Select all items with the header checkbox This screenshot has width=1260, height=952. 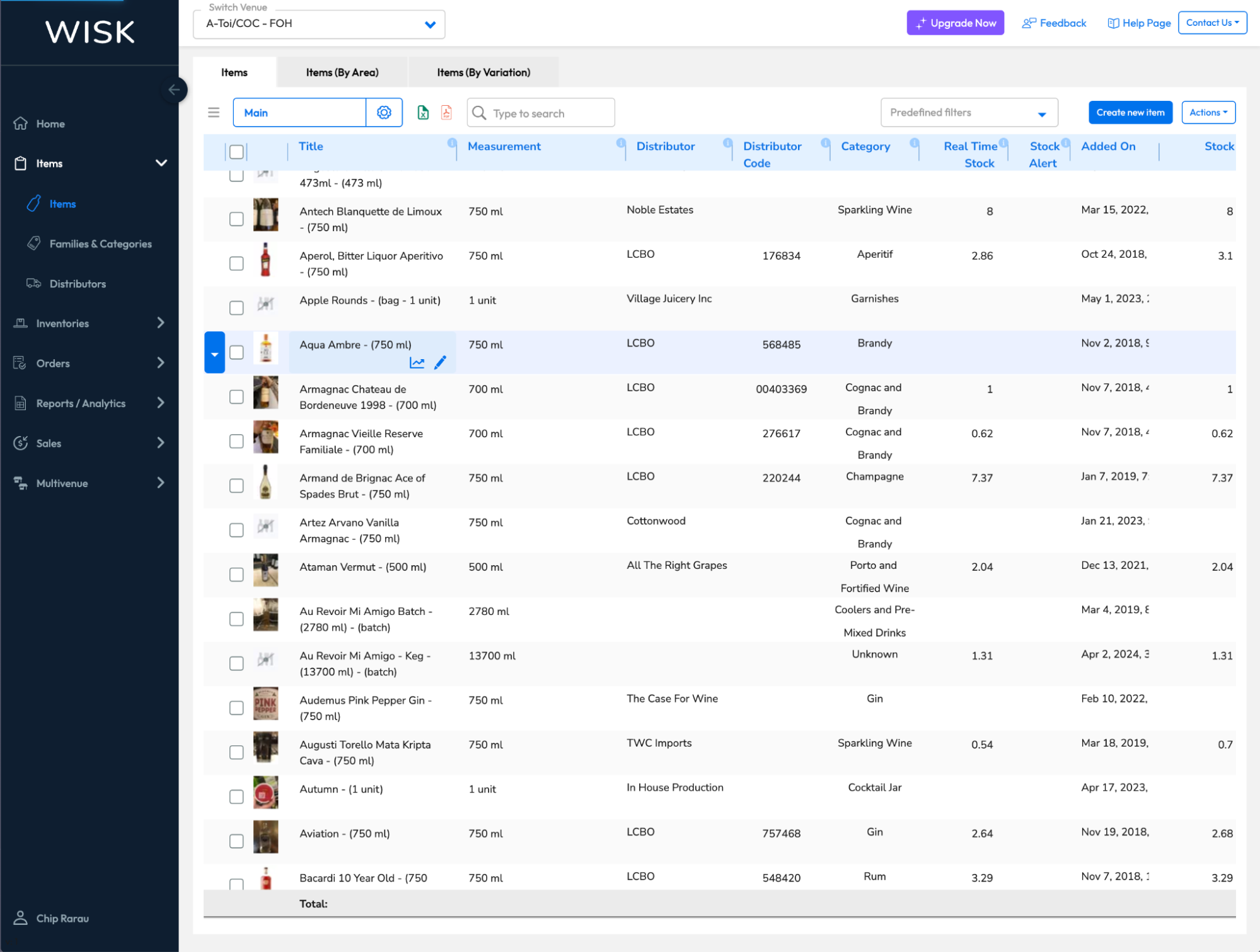(236, 152)
